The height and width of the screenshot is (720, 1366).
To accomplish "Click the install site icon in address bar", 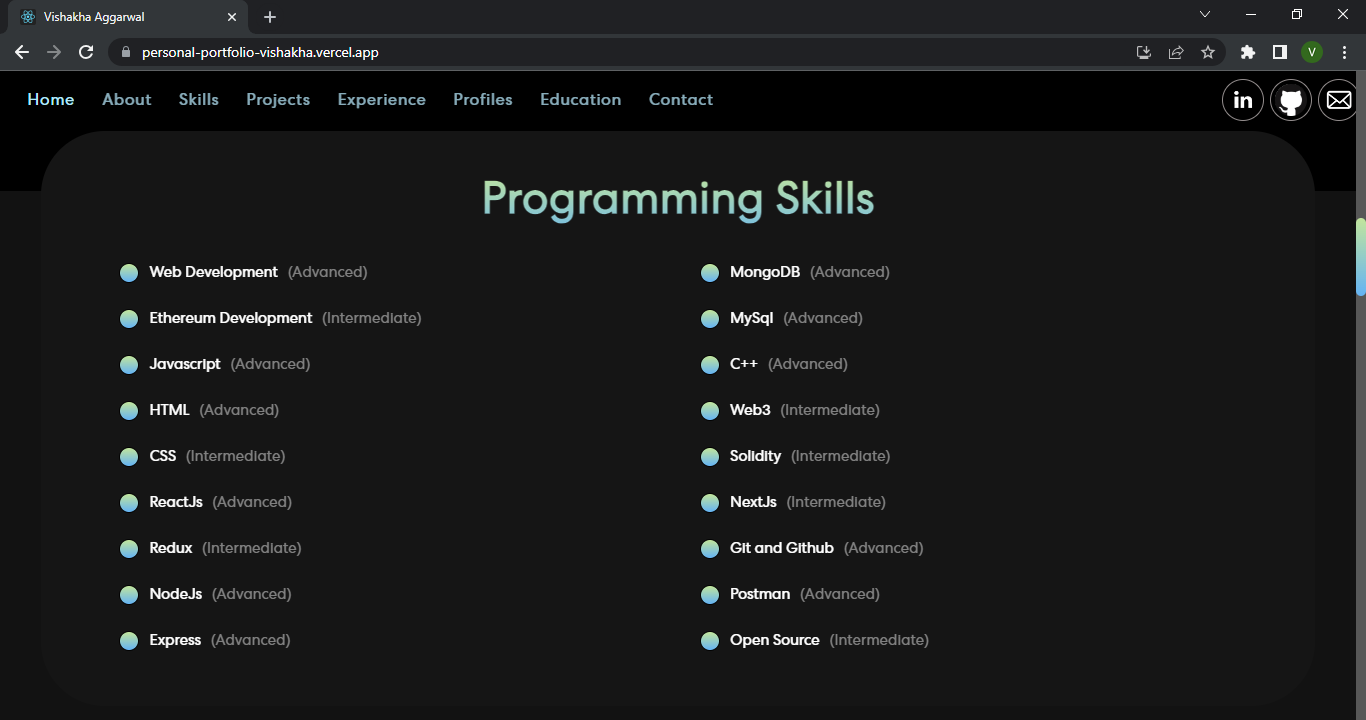I will pyautogui.click(x=1143, y=51).
